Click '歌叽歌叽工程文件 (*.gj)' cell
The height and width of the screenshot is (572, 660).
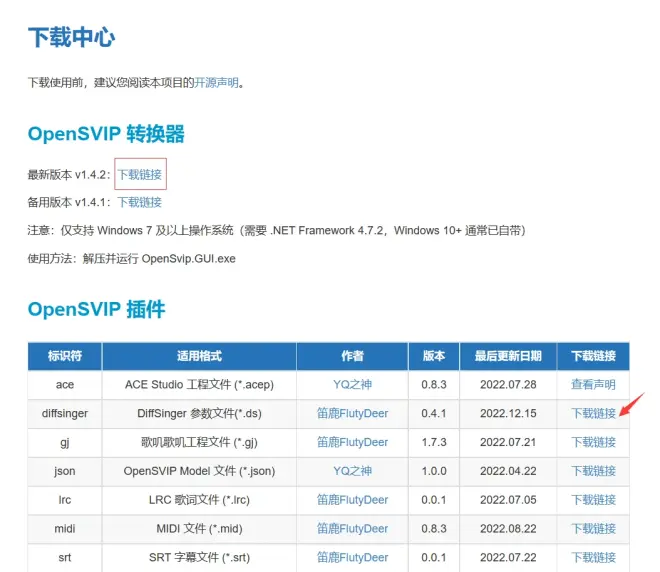[x=199, y=442]
